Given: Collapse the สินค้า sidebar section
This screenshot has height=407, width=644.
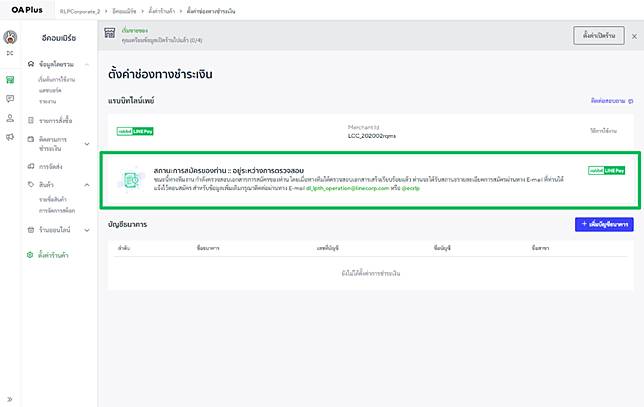Looking at the screenshot, I should pos(87,186).
